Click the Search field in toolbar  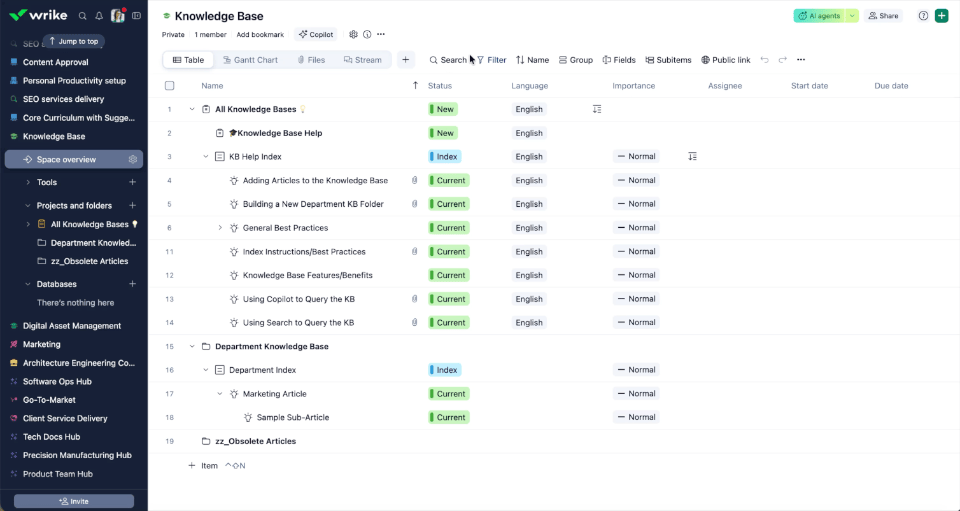448,60
